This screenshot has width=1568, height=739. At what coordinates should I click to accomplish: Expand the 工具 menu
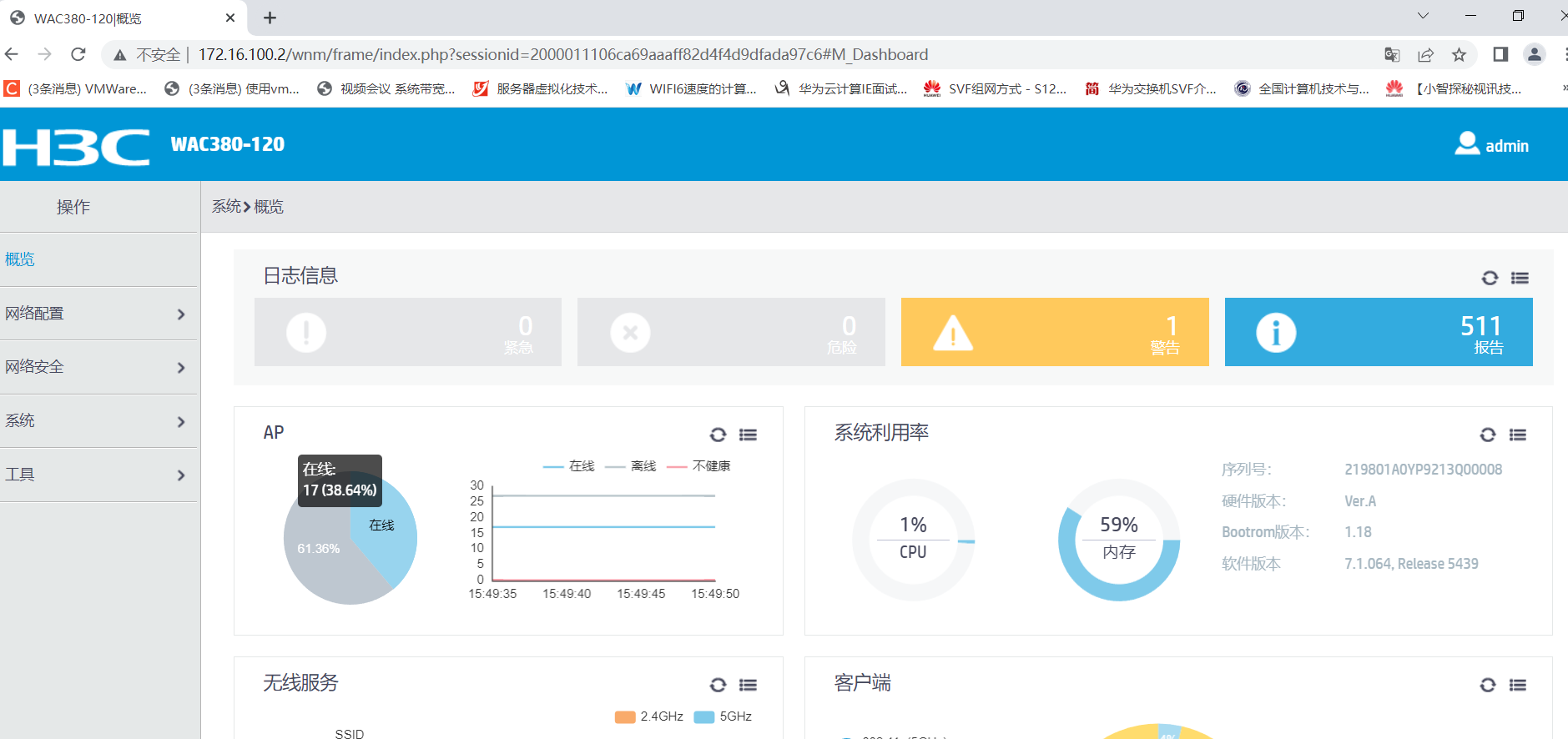pos(98,475)
